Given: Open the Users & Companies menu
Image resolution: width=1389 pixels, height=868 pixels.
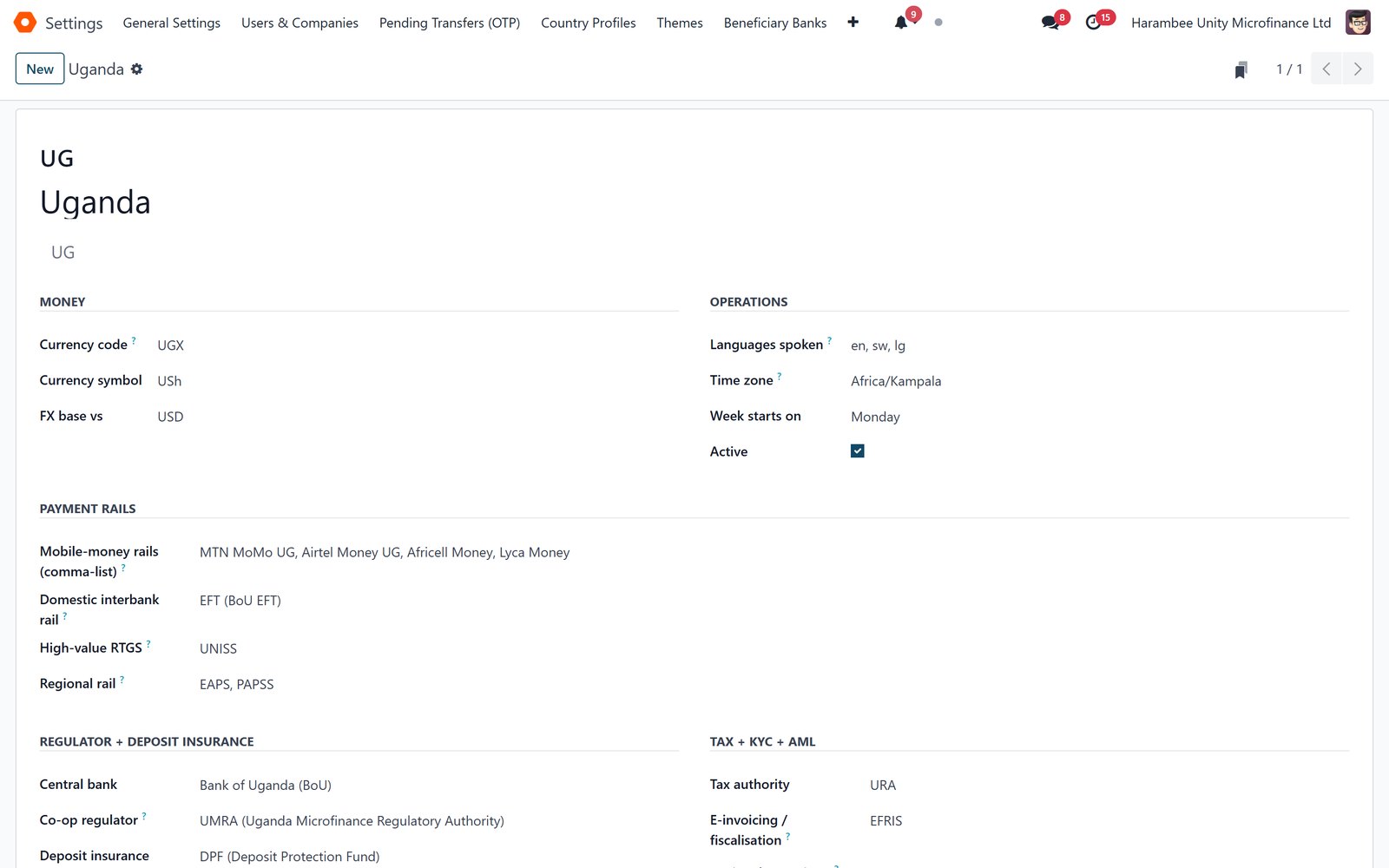Looking at the screenshot, I should (x=300, y=23).
